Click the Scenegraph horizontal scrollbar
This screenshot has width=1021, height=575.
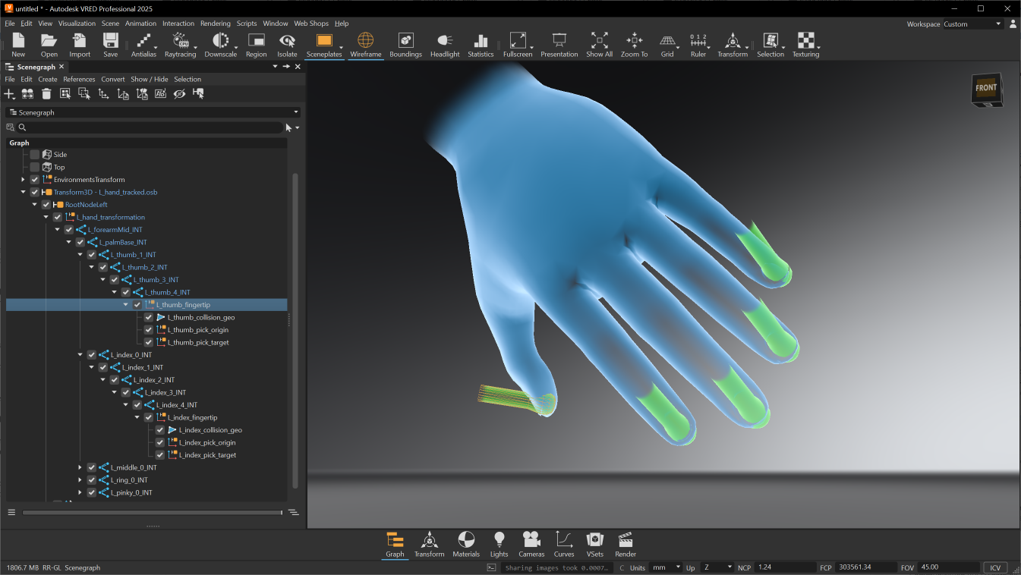pyautogui.click(x=152, y=512)
